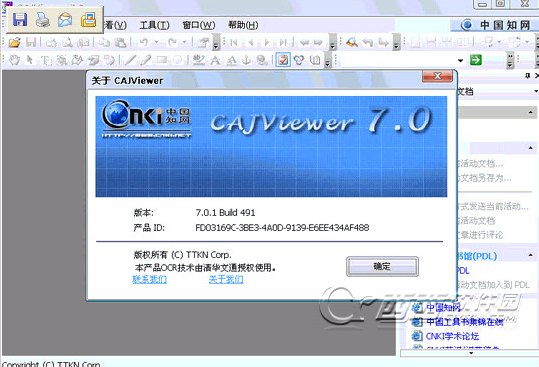
Task: Open the 中国工具书集锦在线 link
Action: 465,322
